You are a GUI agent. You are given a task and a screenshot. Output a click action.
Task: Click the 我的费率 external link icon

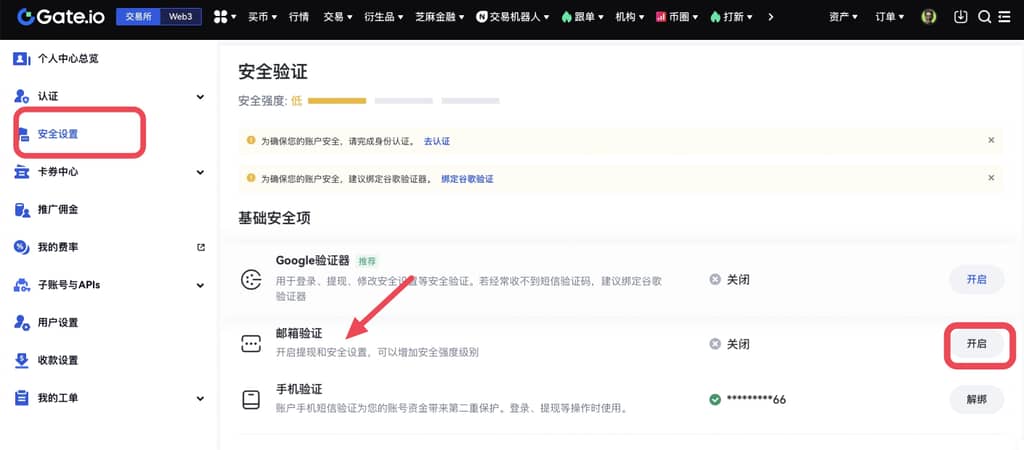point(200,247)
